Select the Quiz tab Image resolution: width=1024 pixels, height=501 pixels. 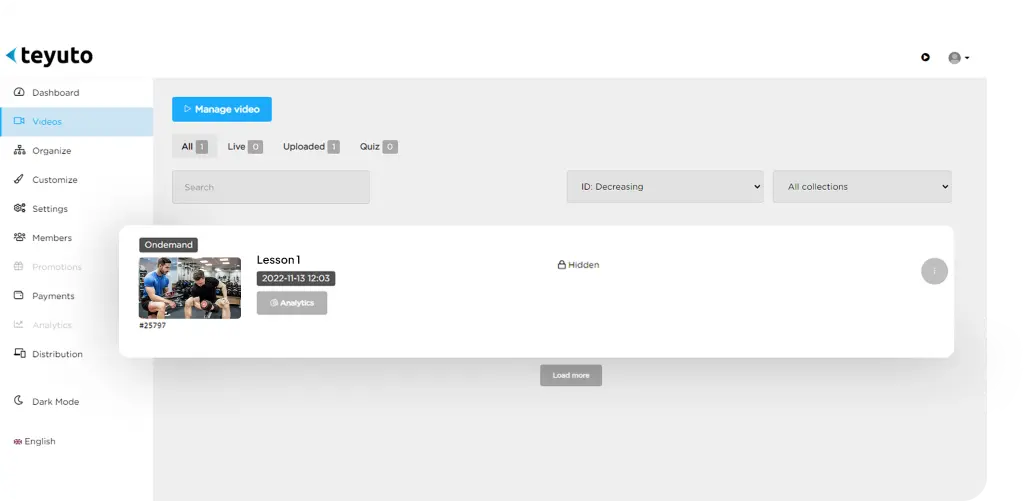coord(378,147)
